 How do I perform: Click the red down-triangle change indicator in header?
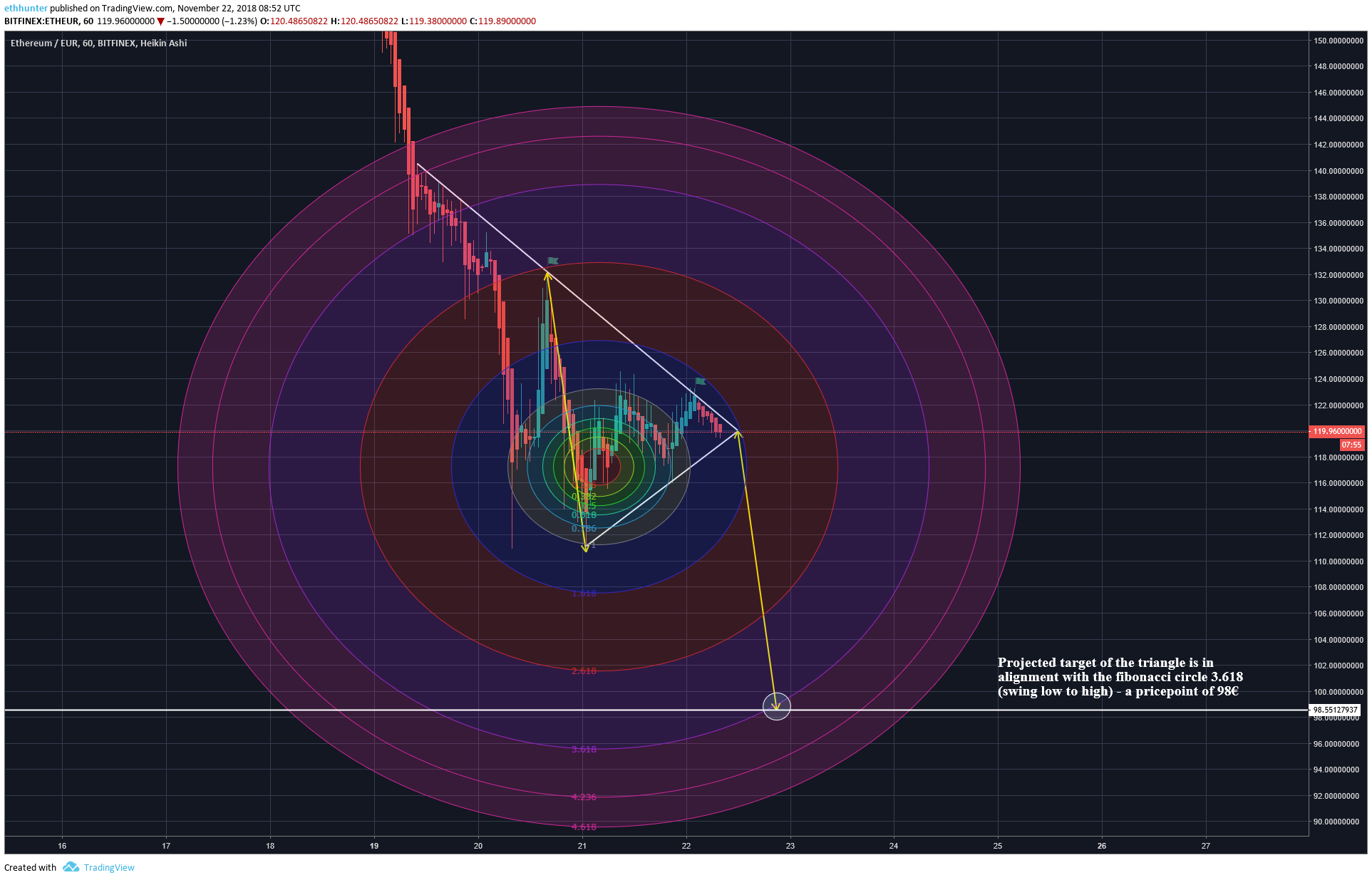point(160,21)
